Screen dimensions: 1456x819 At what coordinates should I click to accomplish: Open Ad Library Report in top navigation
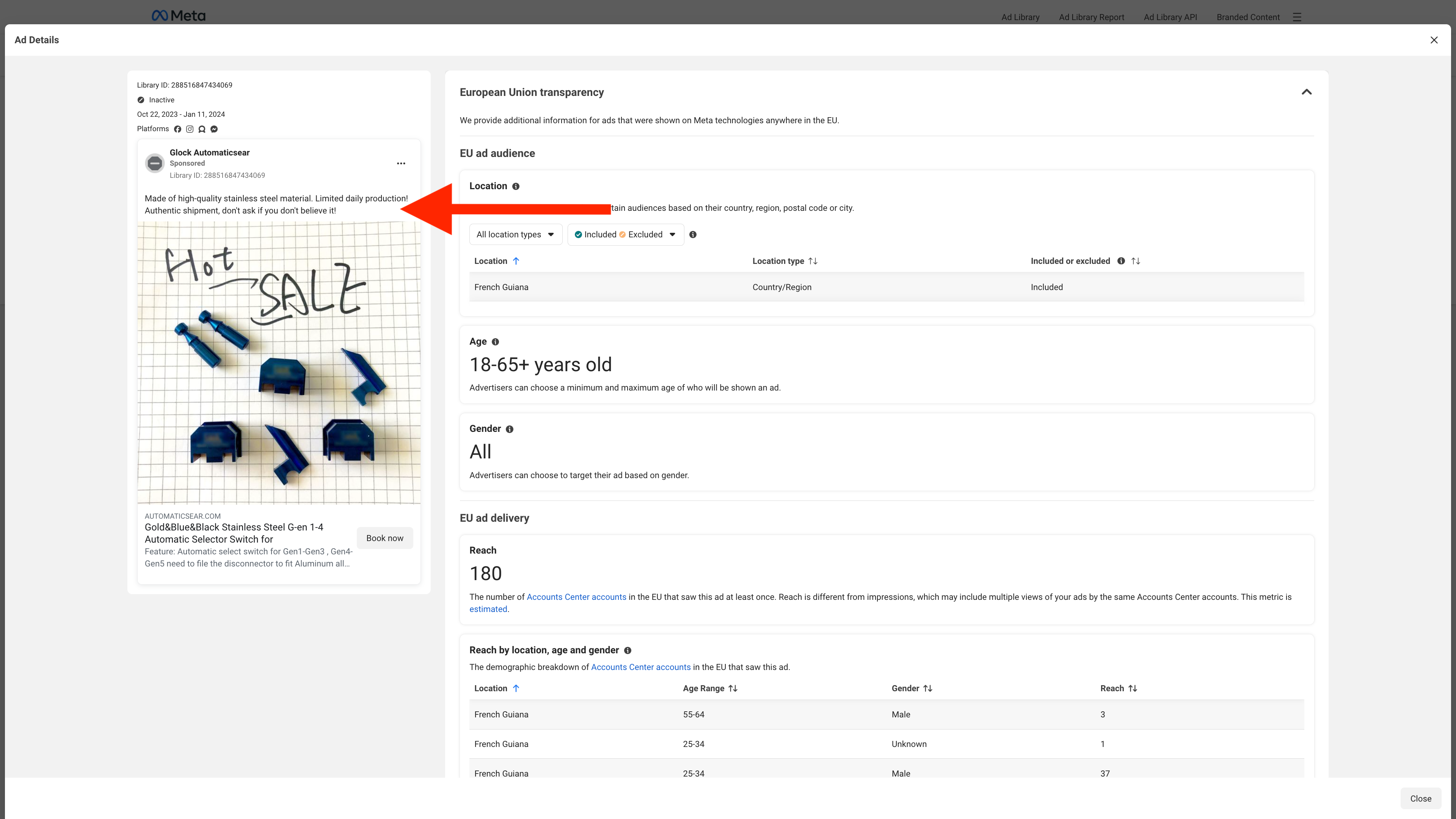coord(1091,17)
